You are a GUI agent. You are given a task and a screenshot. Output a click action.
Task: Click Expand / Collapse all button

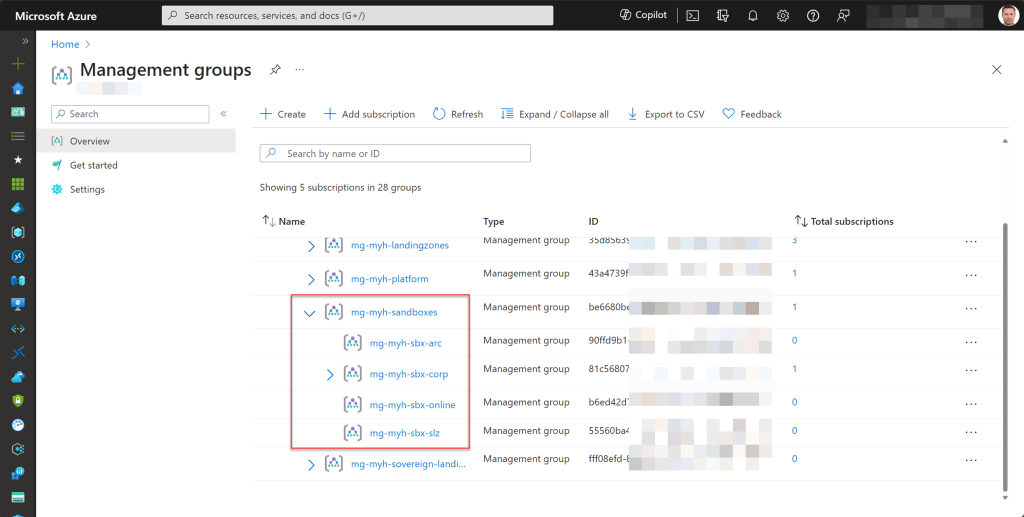click(554, 114)
